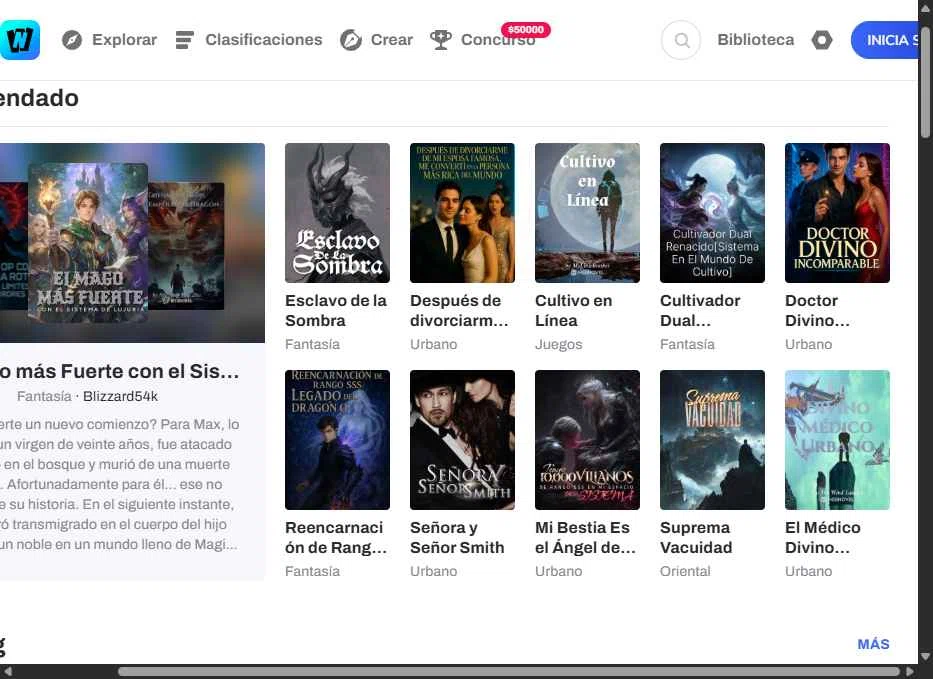Viewport: 933px width, 679px height.
Task: Click the INICIA sign-in button
Action: 885,40
